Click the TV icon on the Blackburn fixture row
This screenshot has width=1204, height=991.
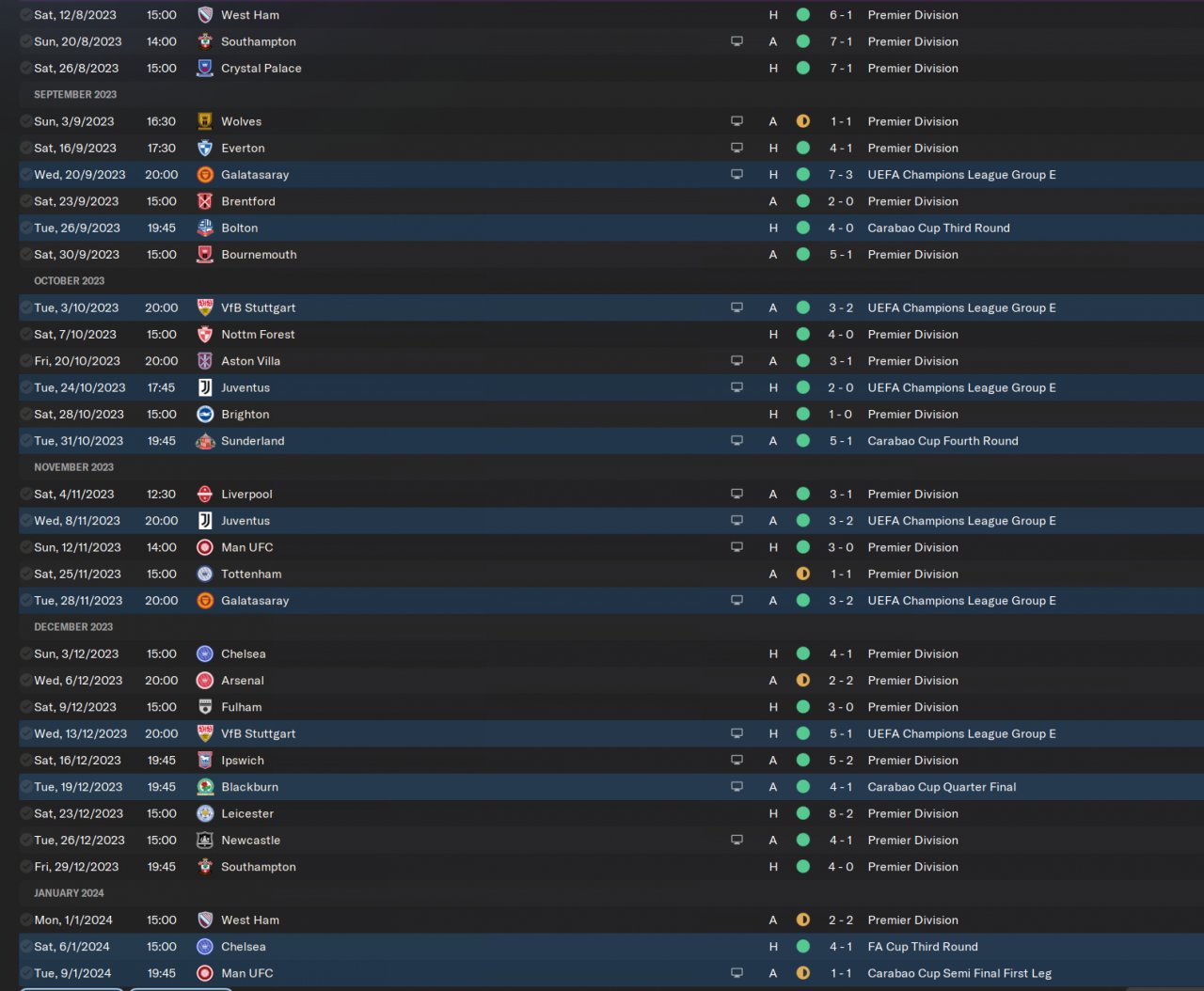point(737,787)
